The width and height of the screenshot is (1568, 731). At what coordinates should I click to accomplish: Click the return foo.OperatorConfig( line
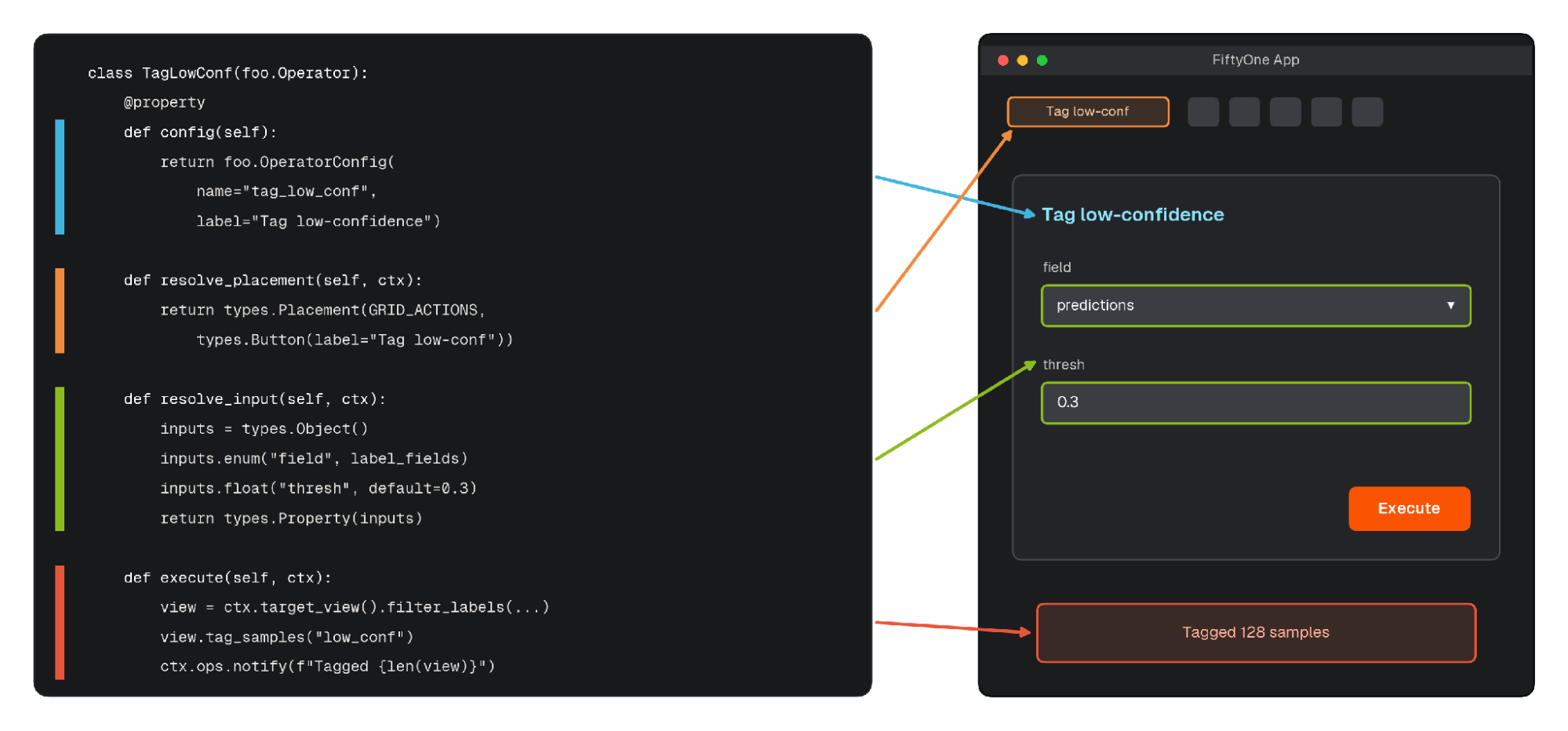click(278, 162)
